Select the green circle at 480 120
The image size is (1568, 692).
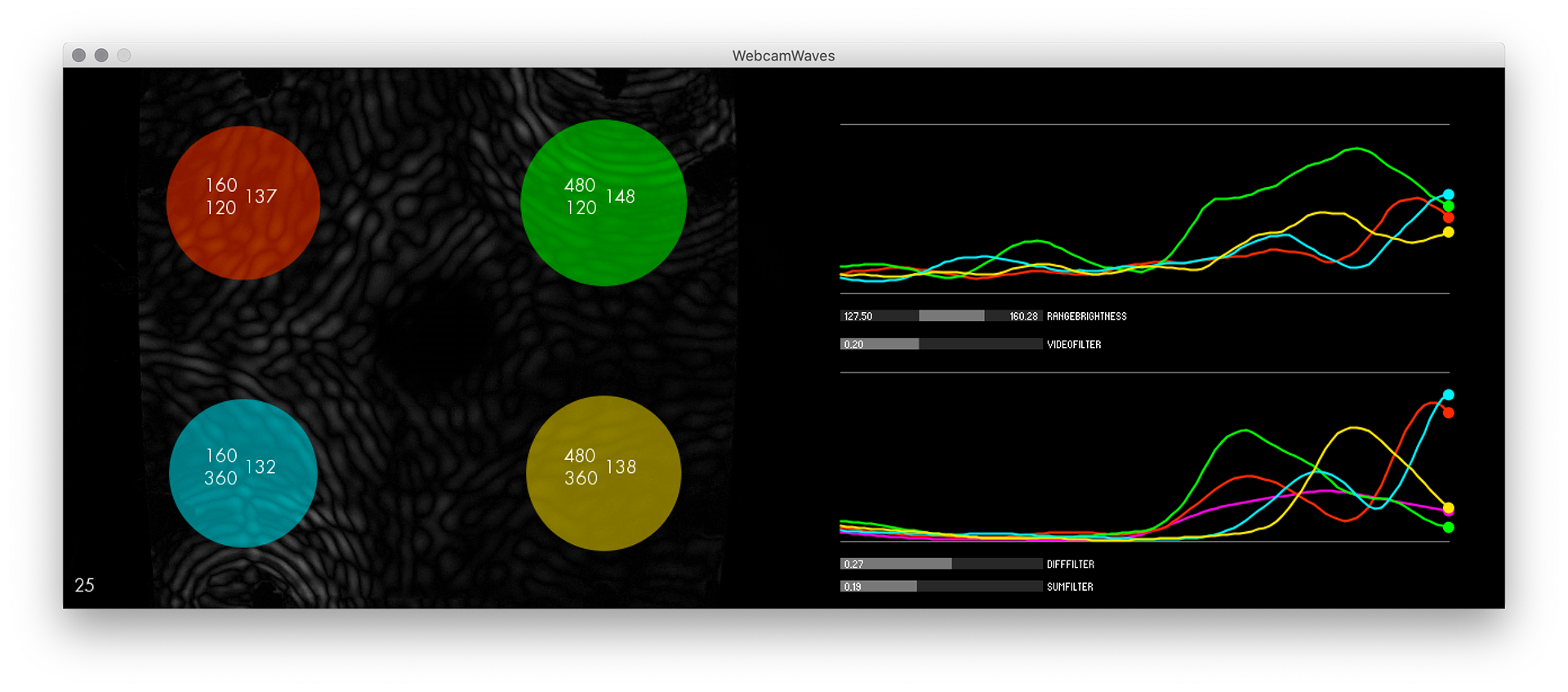pos(604,203)
